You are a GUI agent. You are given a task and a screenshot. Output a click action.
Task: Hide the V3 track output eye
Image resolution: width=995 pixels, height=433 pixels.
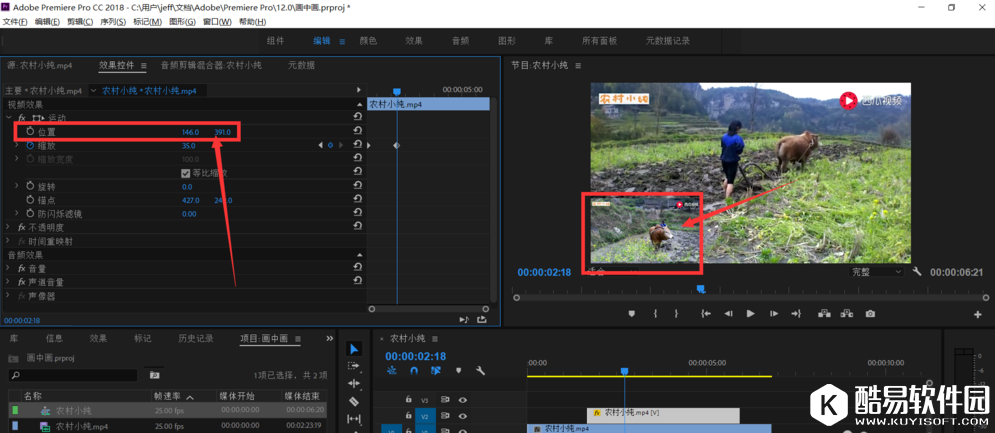(462, 400)
